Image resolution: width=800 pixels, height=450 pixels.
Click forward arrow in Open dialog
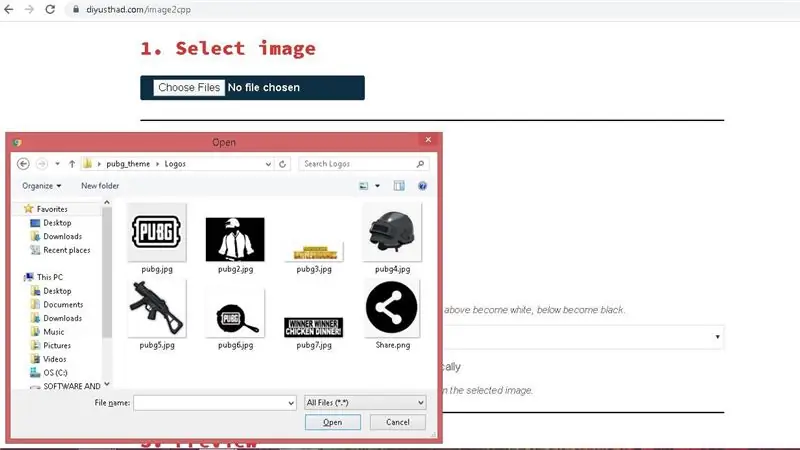pyautogui.click(x=42, y=164)
